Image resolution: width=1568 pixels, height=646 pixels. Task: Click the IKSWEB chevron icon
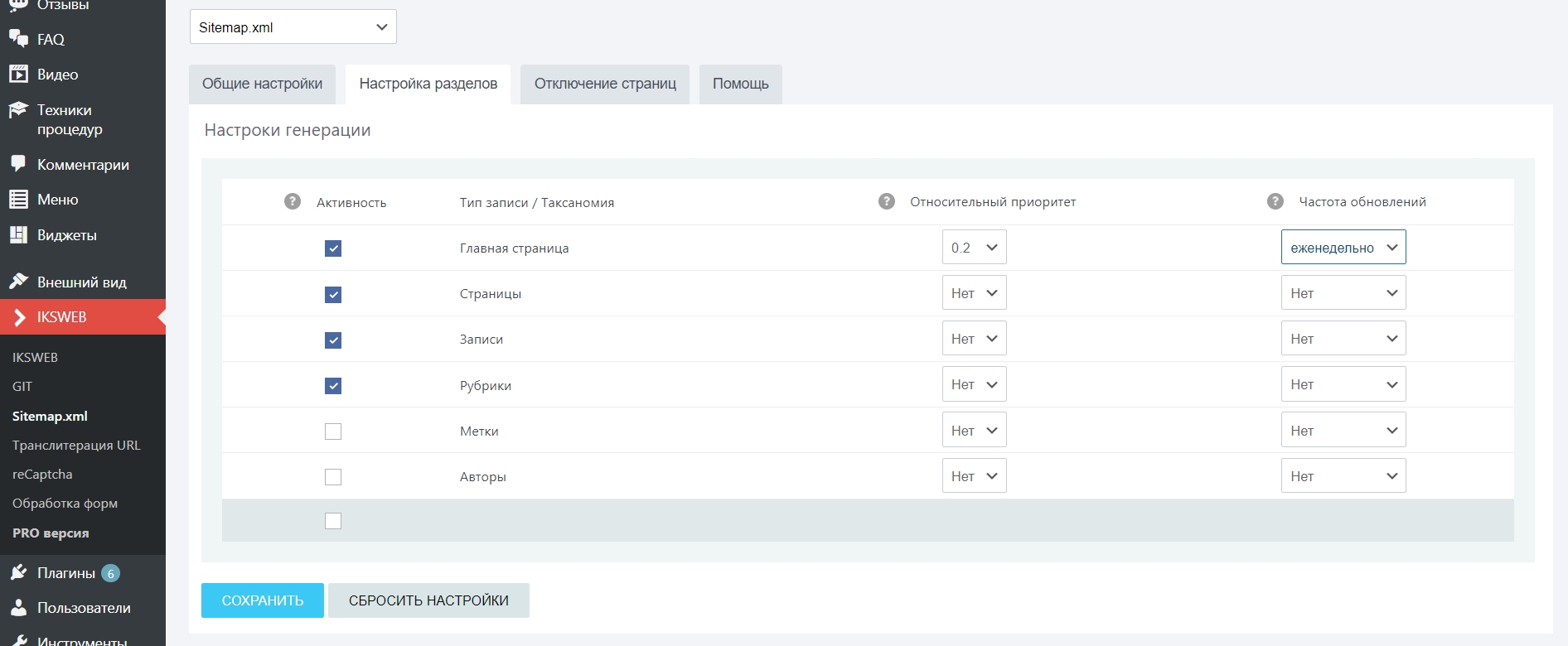pos(20,316)
